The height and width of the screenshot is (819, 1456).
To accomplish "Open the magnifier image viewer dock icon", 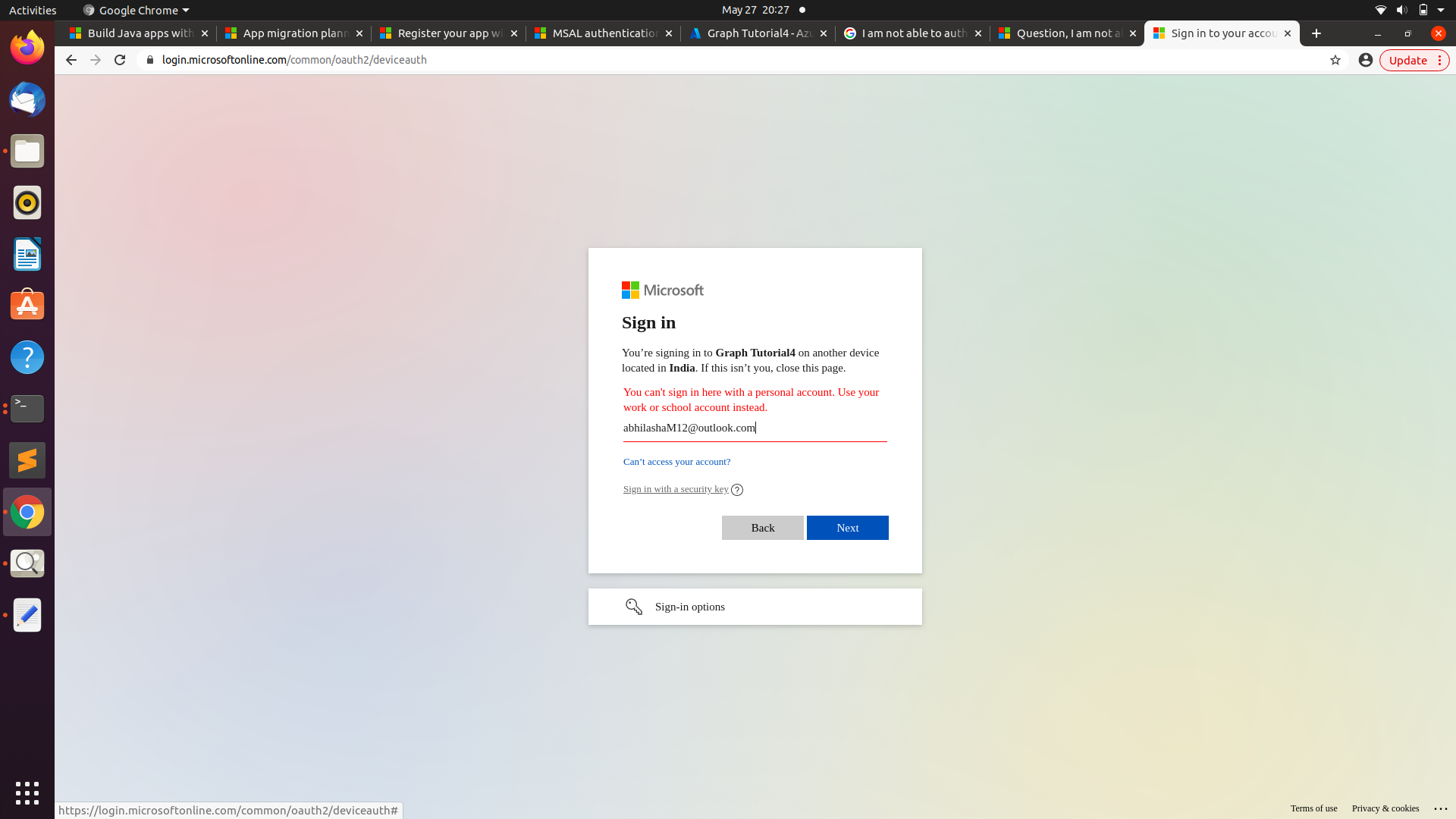I will [x=27, y=563].
